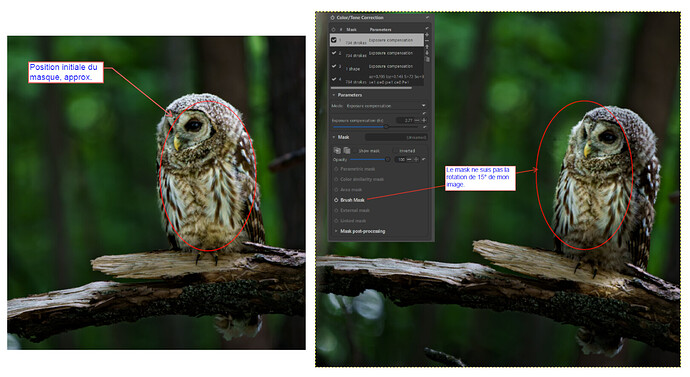The image size is (690, 377).
Task: Enable the Area mask option
Action: pos(336,190)
